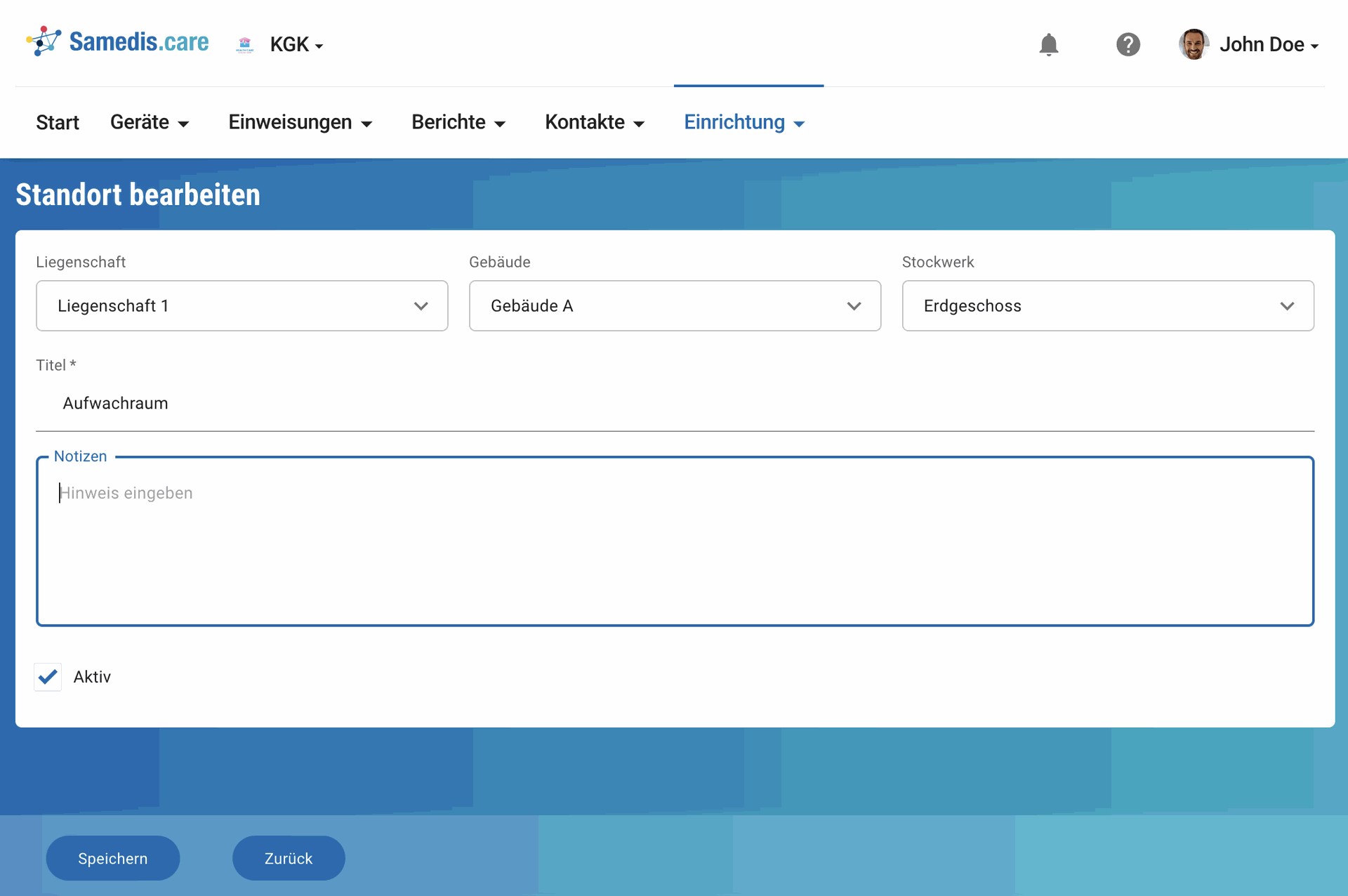Open the Geräte menu
1348x896 pixels.
click(x=150, y=123)
